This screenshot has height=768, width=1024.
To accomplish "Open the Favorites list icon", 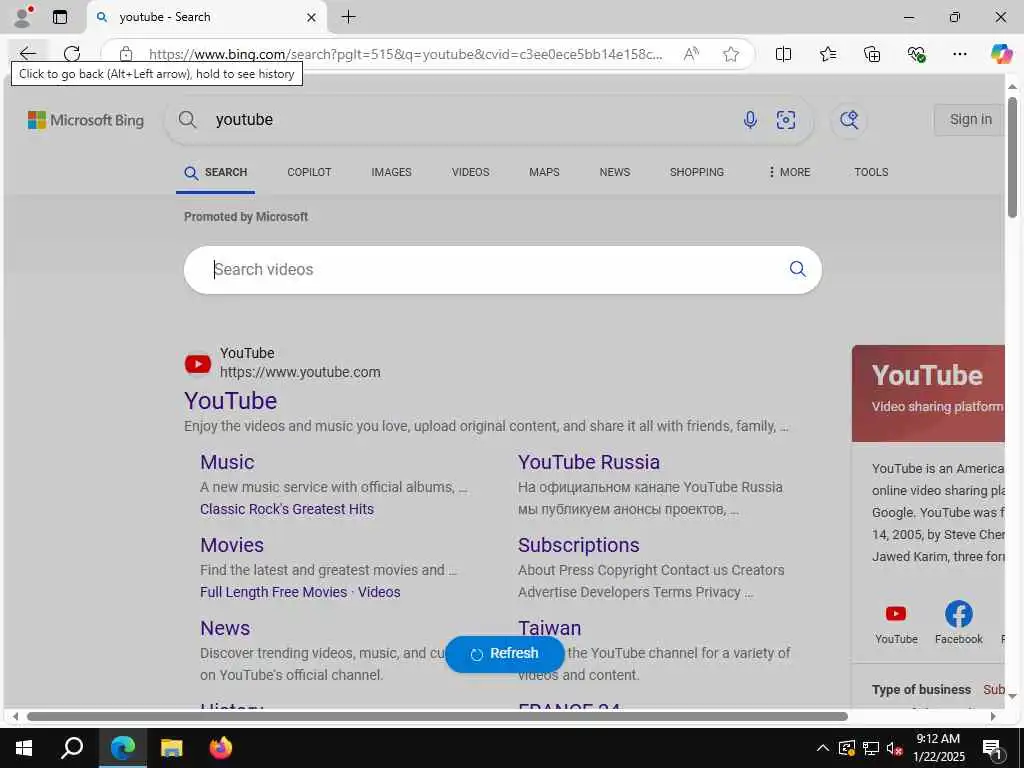I will (x=827, y=54).
